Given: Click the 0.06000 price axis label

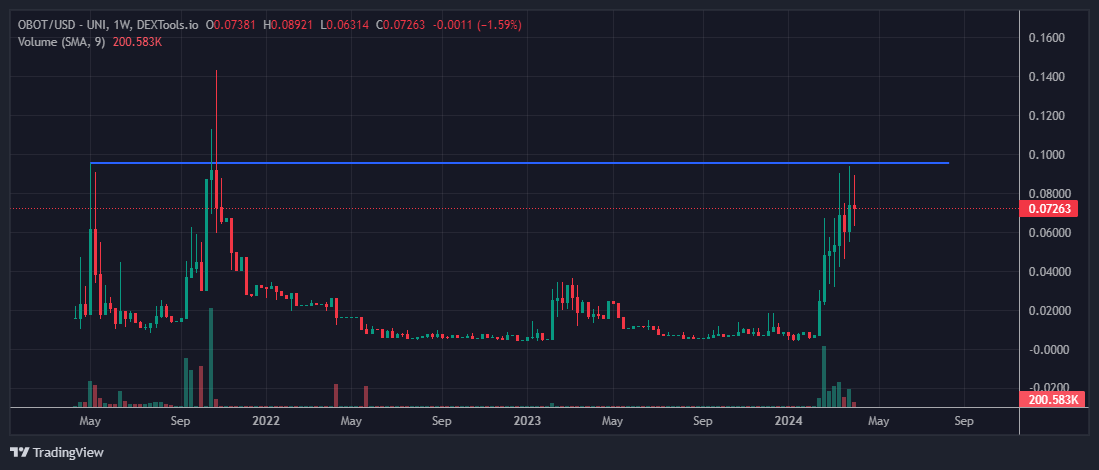Looking at the screenshot, I should [x=1050, y=233].
